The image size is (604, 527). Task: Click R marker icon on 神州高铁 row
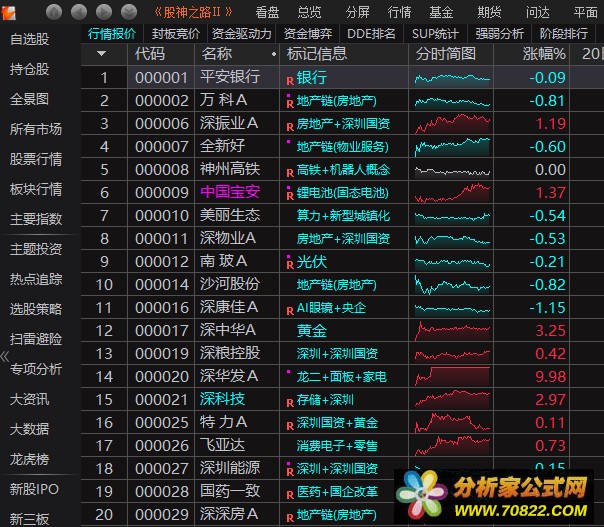pos(290,173)
